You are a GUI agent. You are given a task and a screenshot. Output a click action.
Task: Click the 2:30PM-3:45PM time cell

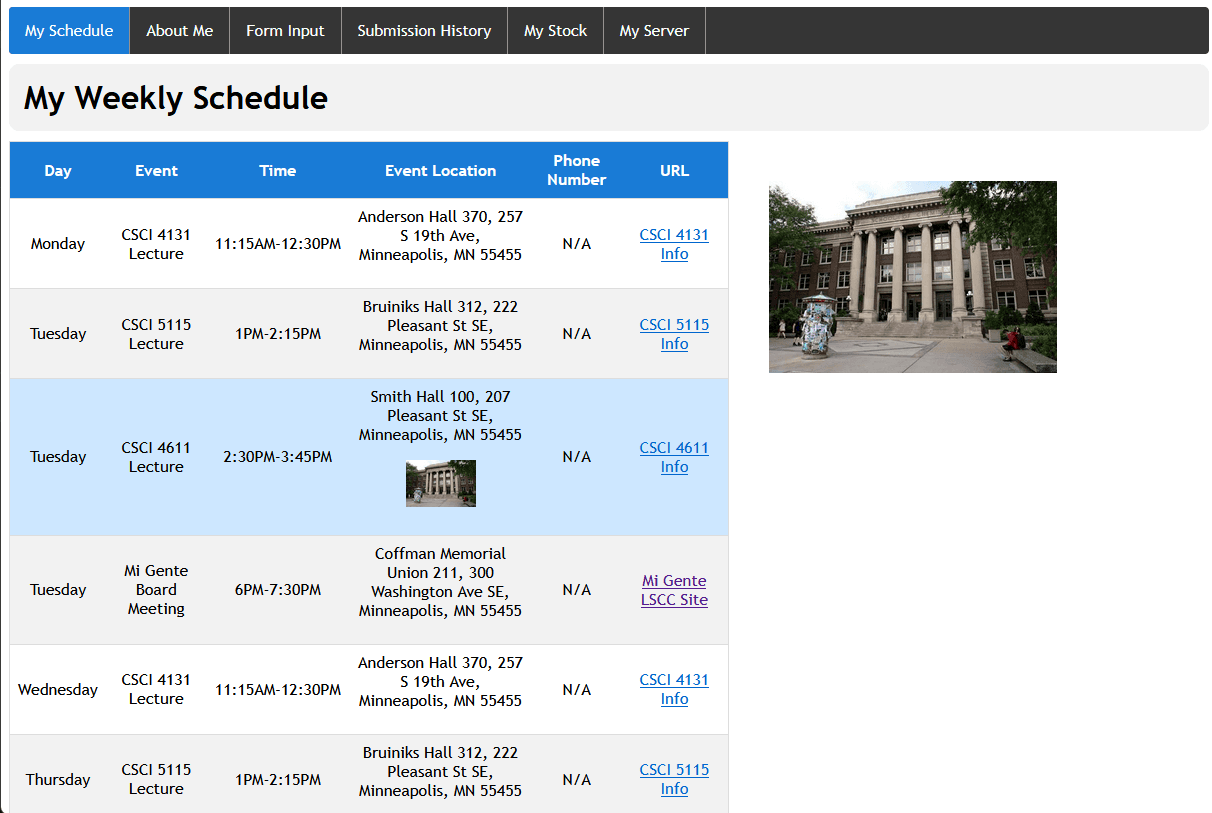click(278, 457)
